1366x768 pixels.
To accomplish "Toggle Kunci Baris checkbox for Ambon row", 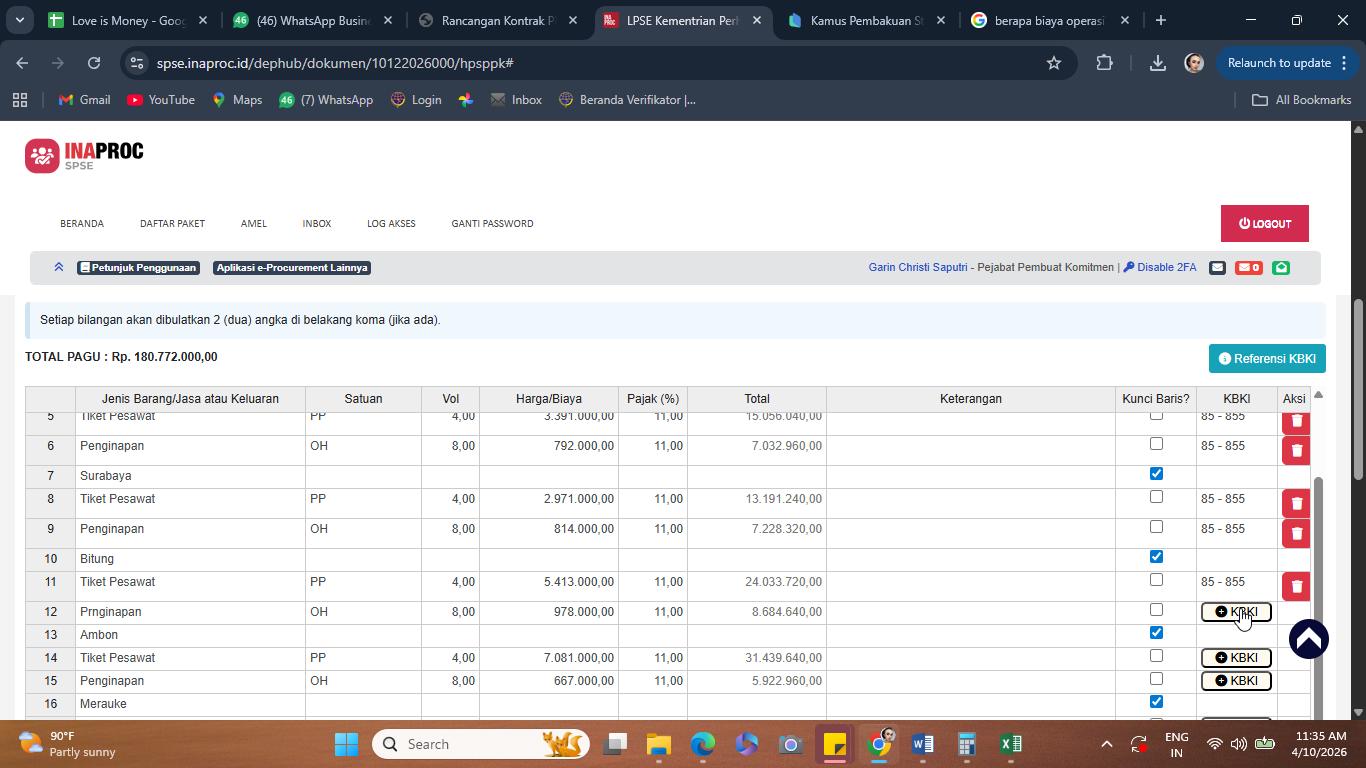I will pos(1156,633).
